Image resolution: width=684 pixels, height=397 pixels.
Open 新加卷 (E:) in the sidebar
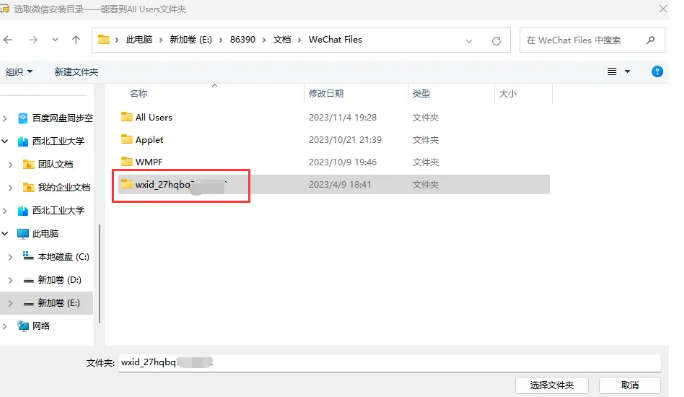(x=58, y=303)
